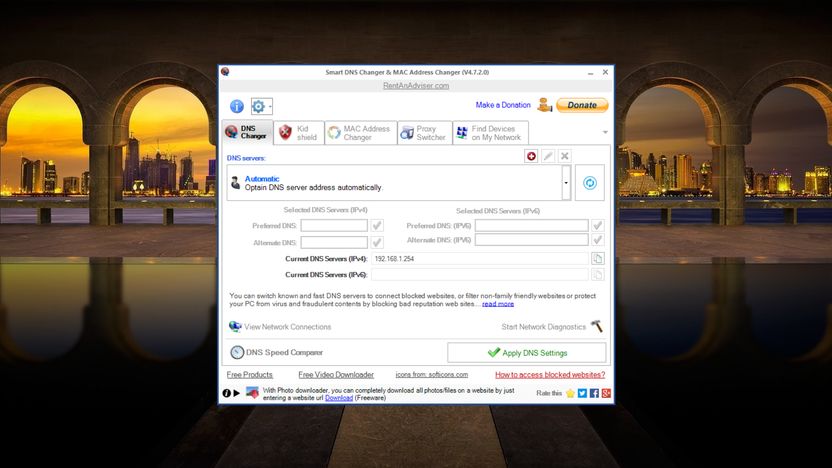Click the read more link
Screen dimensions: 832x468
coord(498,304)
